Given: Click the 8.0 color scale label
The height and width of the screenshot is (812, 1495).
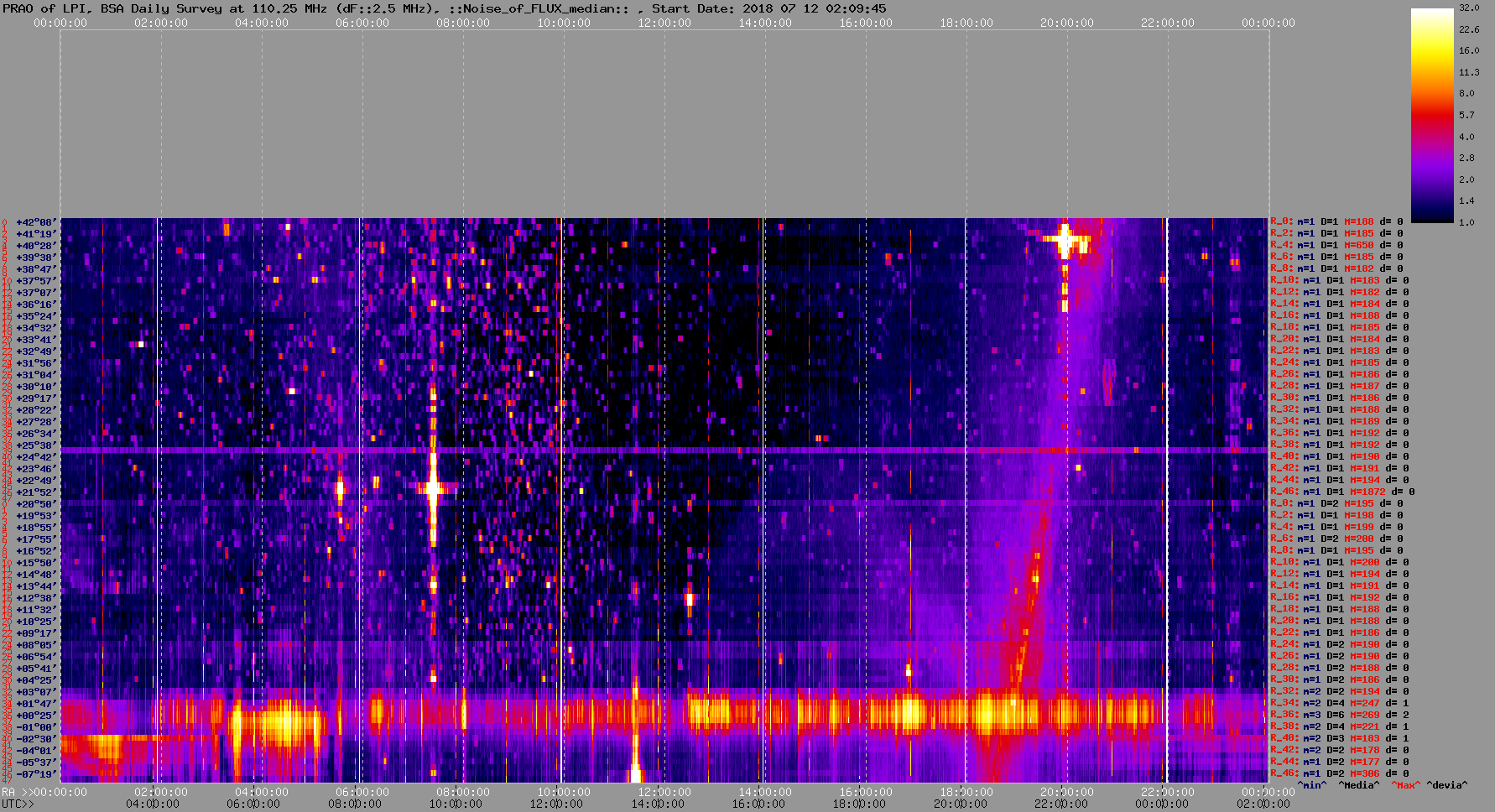Looking at the screenshot, I should click(1466, 93).
